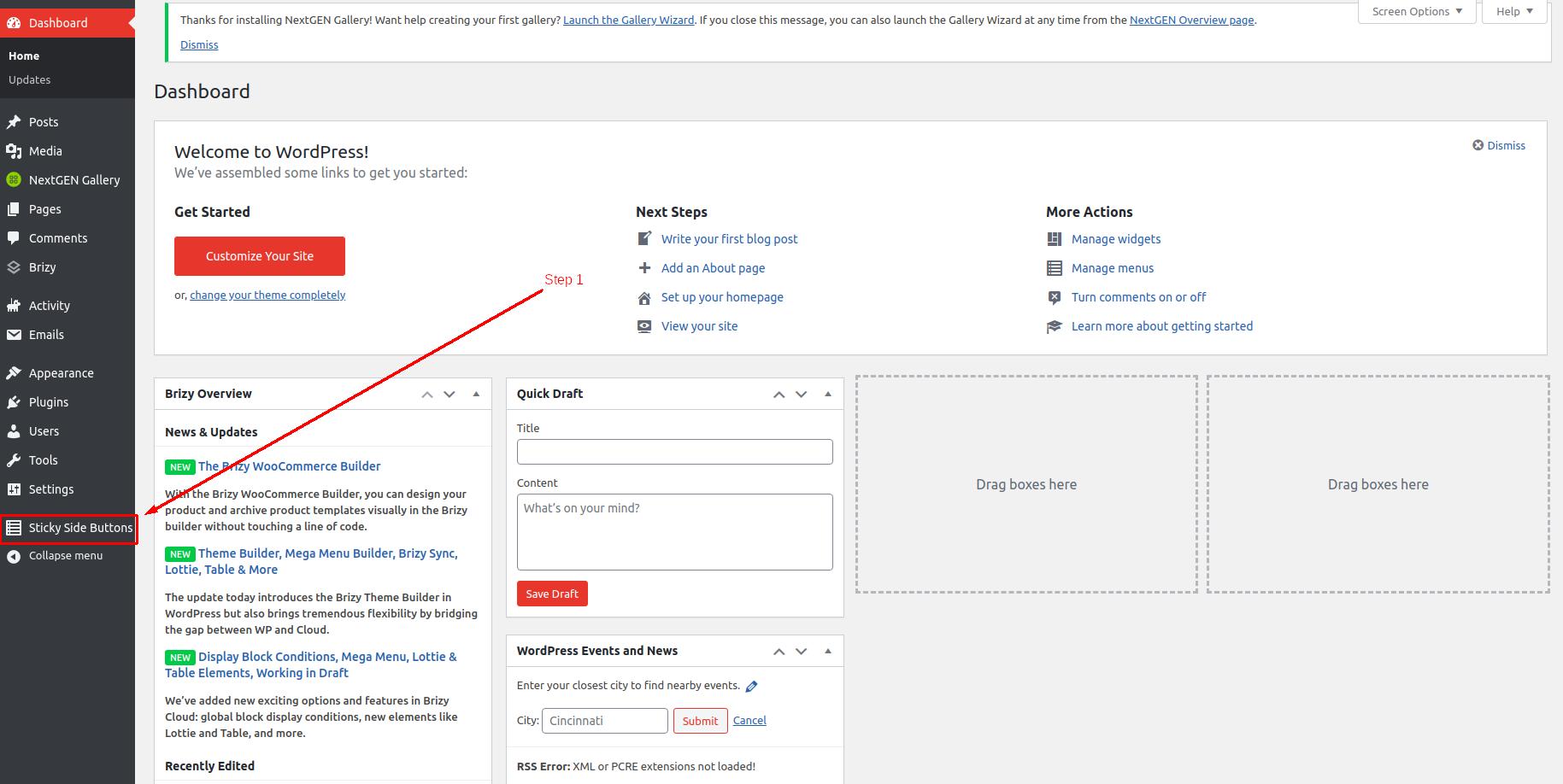This screenshot has width=1563, height=784.
Task: Open Manage widgets link
Action: pyautogui.click(x=1116, y=239)
